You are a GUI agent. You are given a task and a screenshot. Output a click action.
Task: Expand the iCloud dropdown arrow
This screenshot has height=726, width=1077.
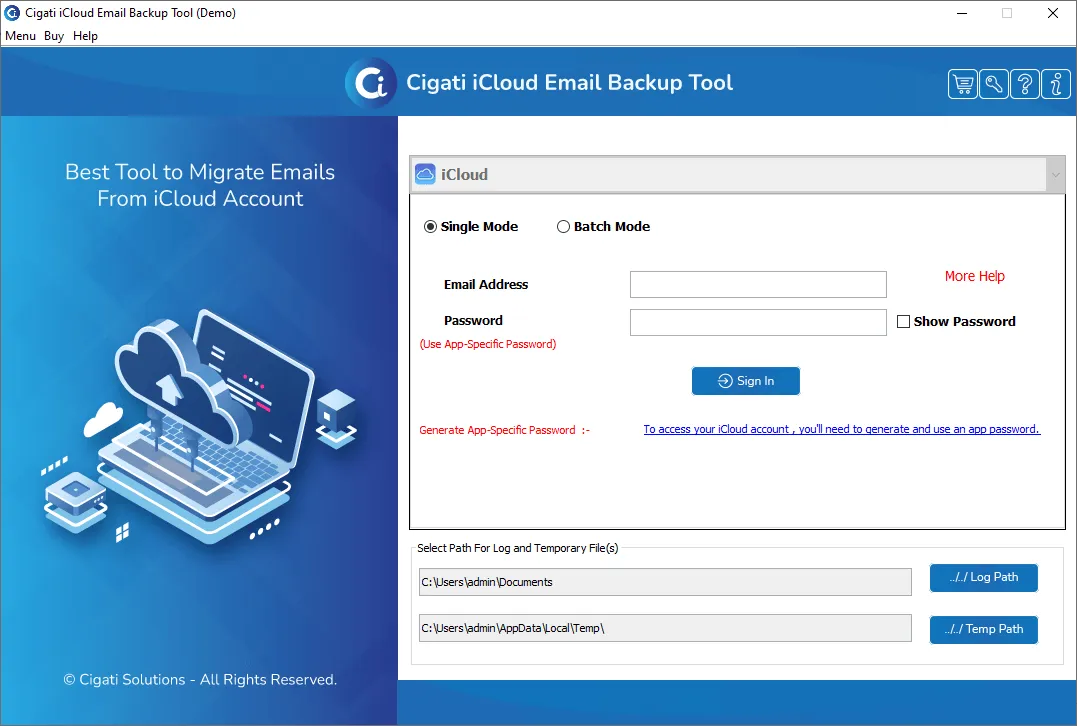(1055, 175)
